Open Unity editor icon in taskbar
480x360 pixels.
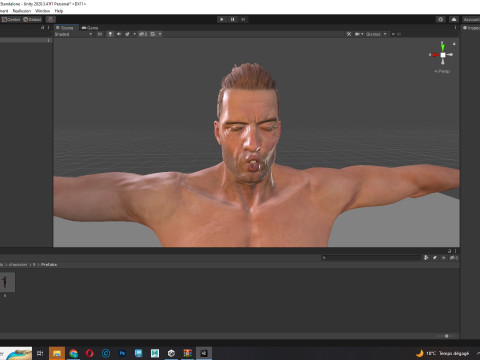204,353
